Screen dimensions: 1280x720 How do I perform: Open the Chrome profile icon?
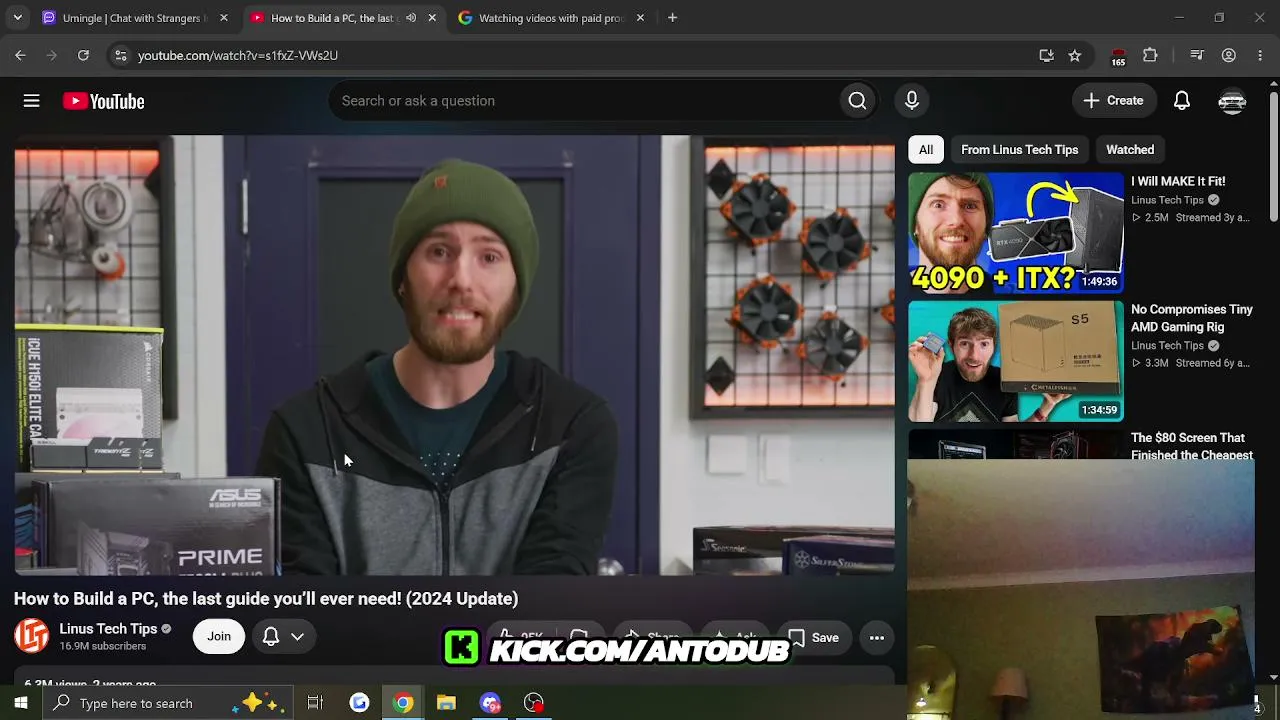coord(1229,56)
